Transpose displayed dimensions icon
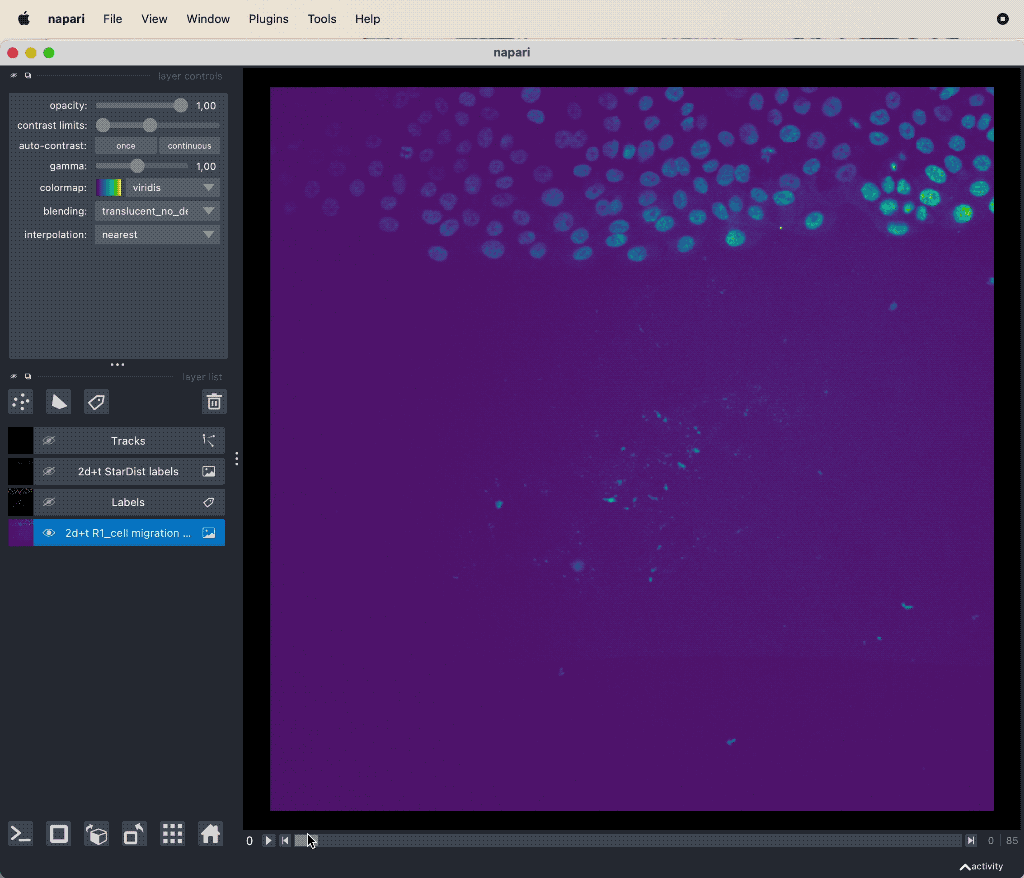This screenshot has width=1024, height=878. 134,834
